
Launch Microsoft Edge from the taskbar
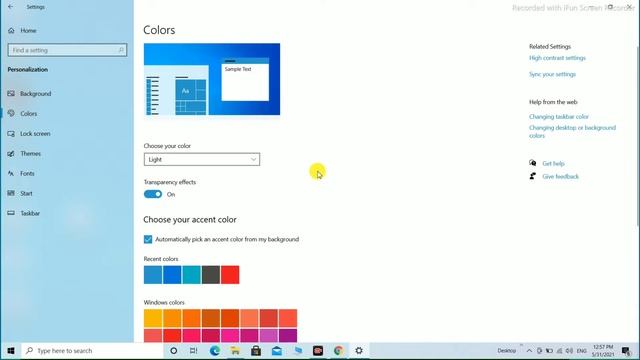[215, 351]
